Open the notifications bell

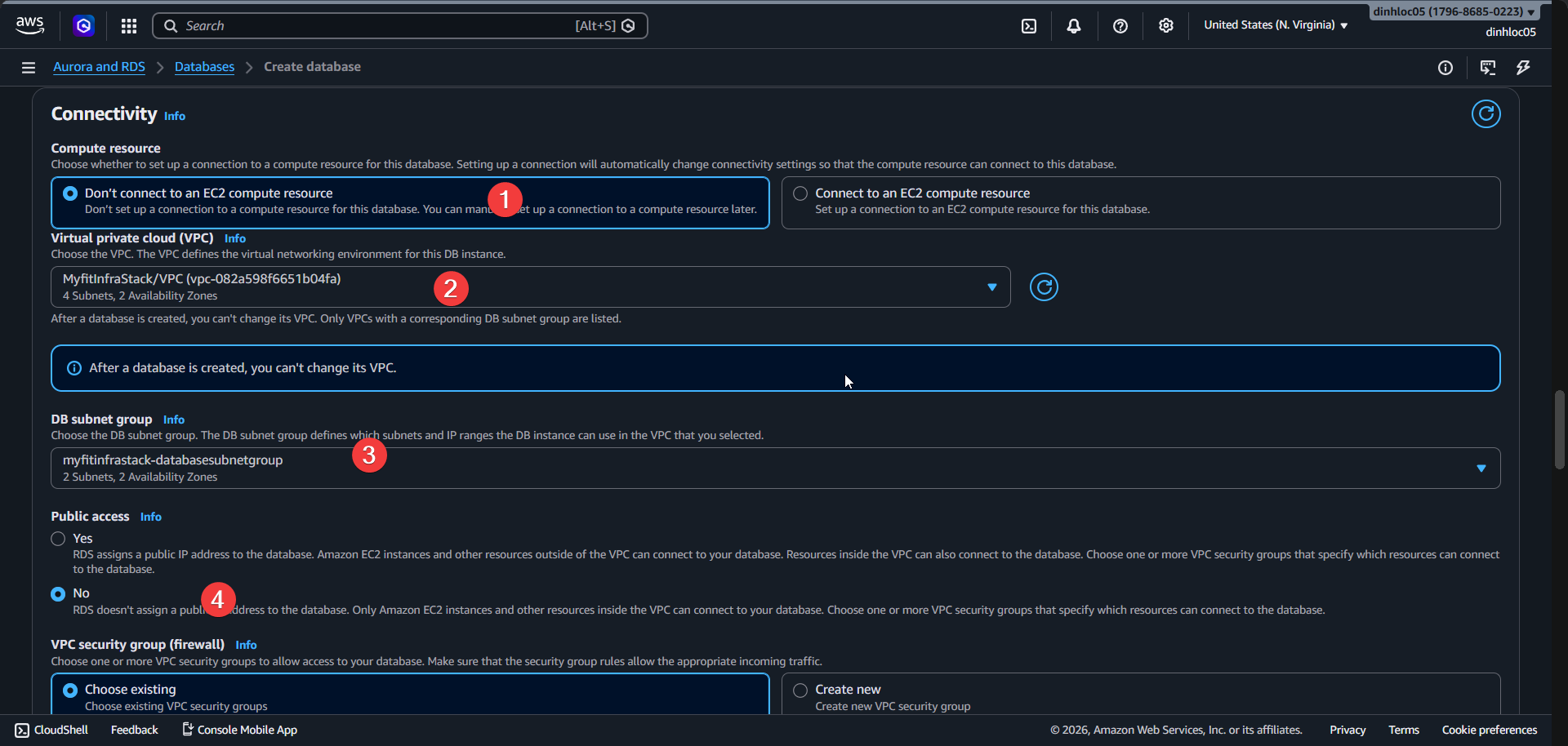pos(1072,25)
